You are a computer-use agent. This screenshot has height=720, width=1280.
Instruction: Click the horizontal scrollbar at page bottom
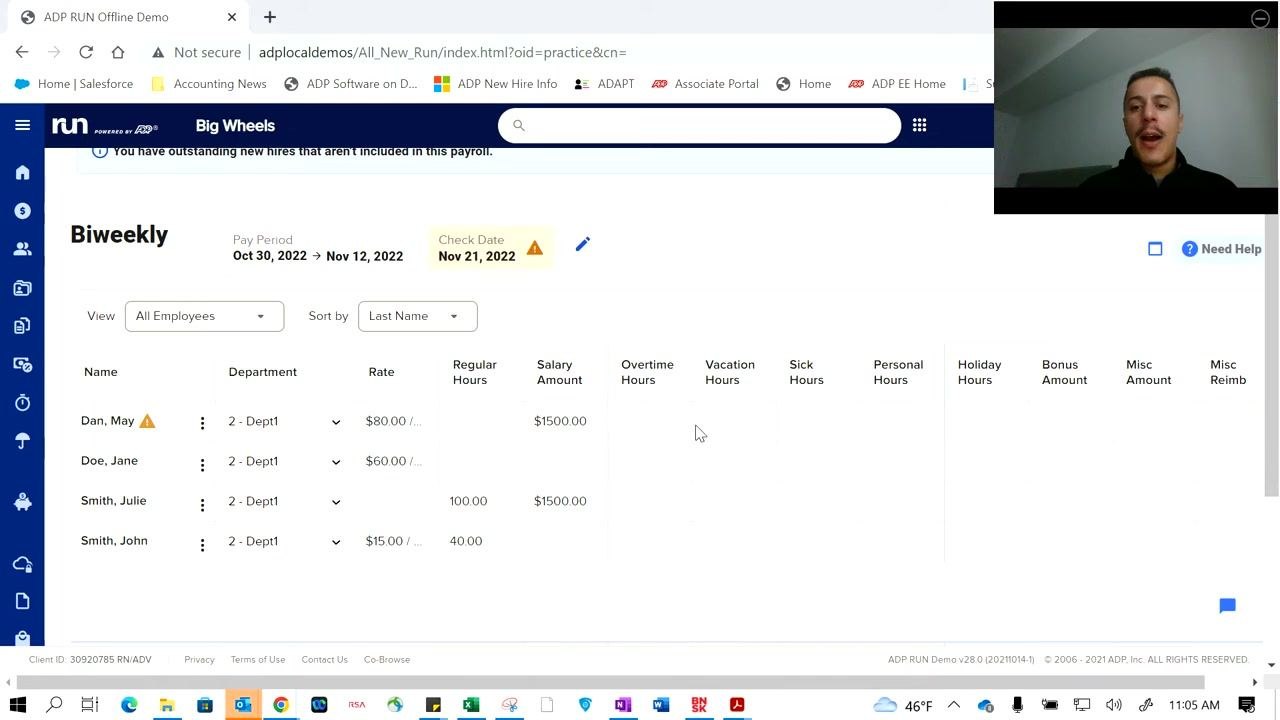point(610,683)
